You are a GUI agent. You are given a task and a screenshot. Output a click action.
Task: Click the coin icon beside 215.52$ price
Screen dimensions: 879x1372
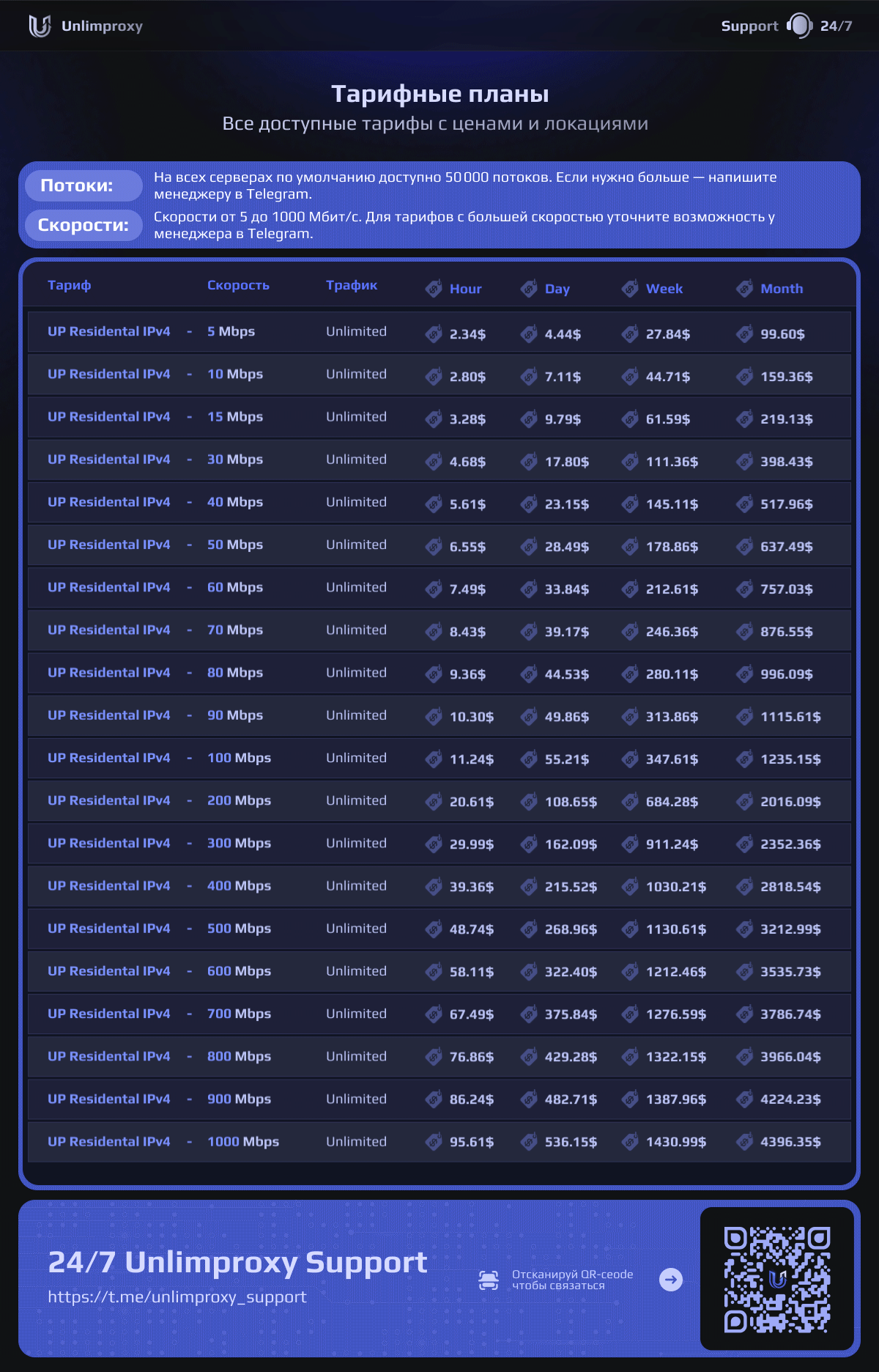pyautogui.click(x=529, y=887)
